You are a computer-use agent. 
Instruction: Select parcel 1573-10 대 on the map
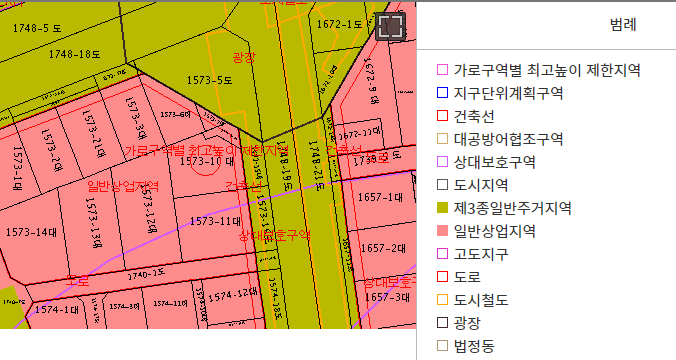pos(207,162)
